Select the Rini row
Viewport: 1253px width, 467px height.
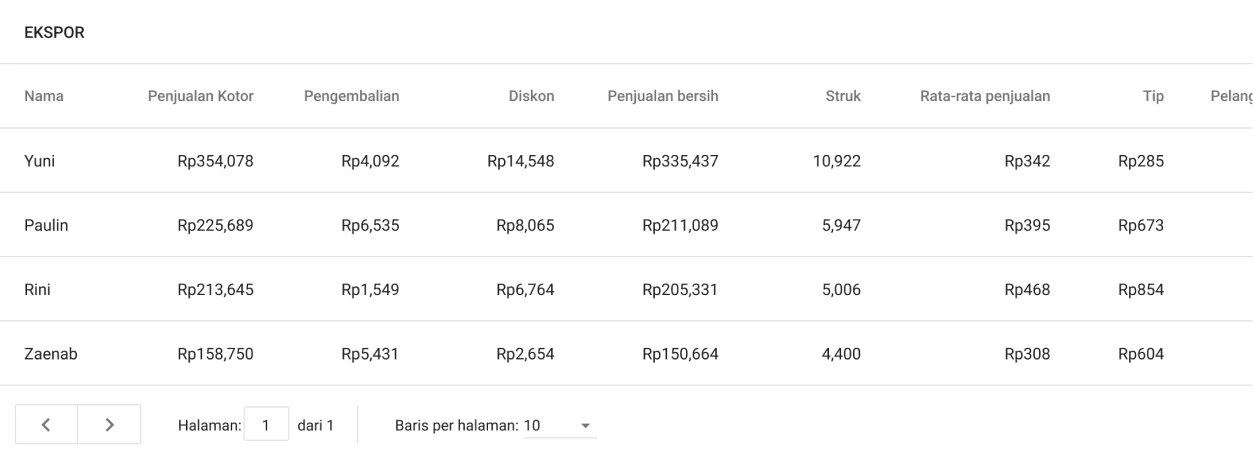coord(38,289)
